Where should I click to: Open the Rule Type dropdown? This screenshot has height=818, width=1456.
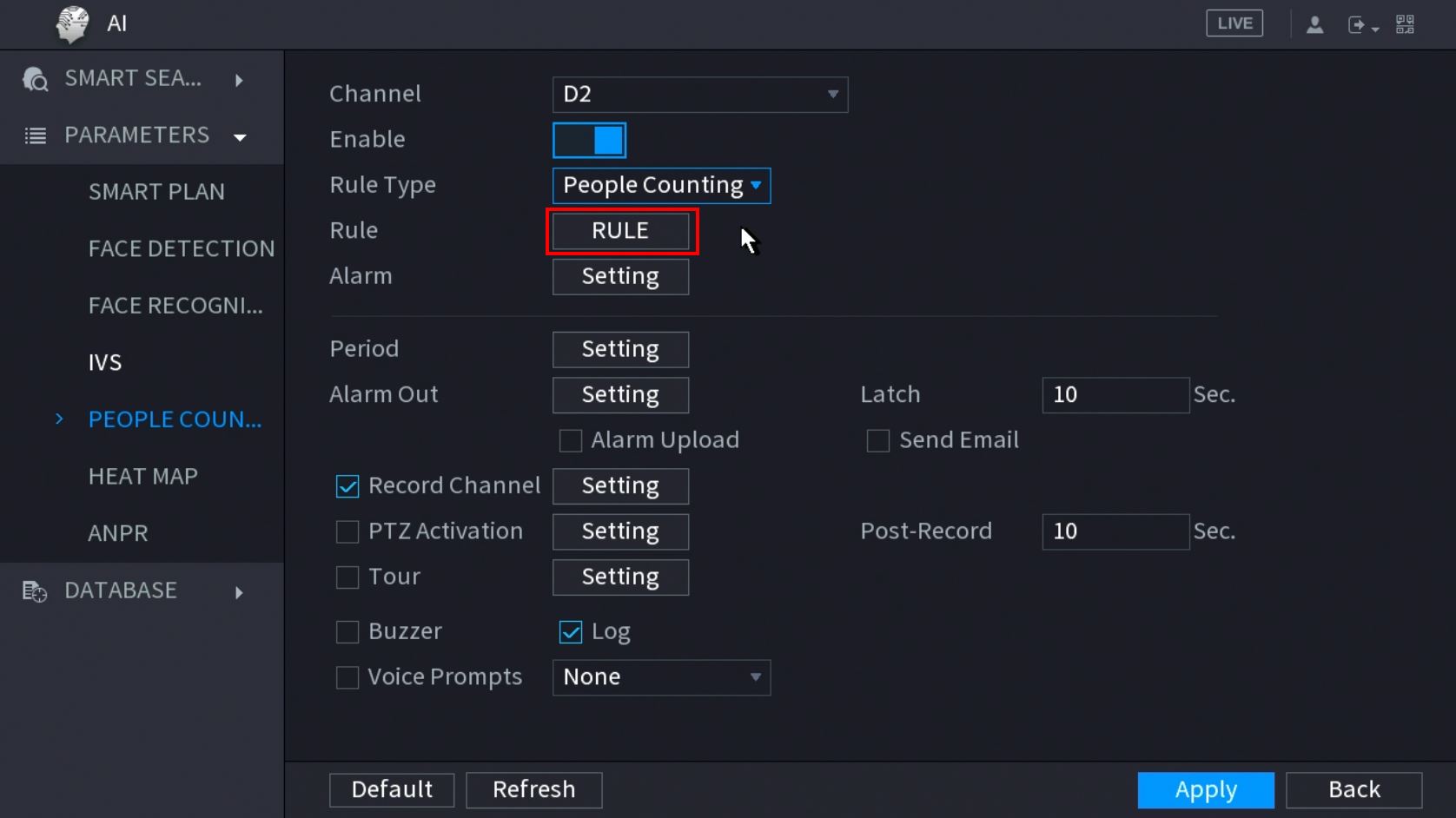661,186
